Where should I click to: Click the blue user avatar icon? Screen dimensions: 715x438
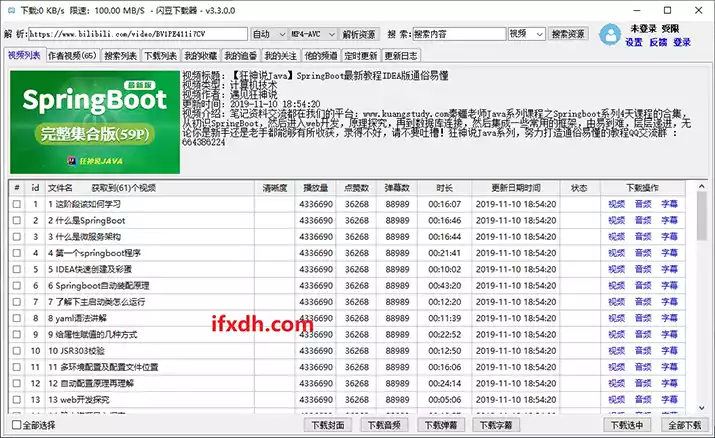609,35
